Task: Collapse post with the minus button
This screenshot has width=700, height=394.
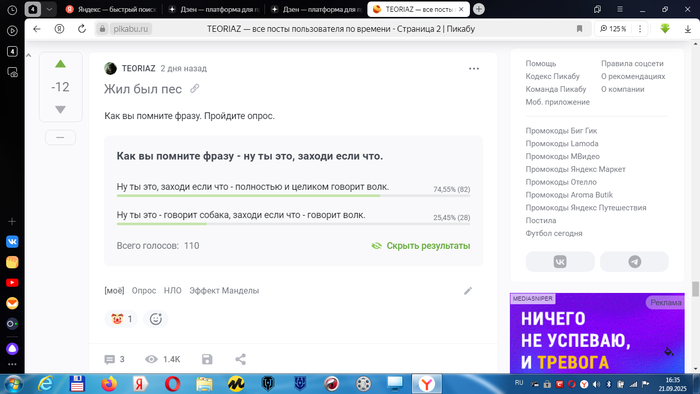Action: tap(60, 137)
